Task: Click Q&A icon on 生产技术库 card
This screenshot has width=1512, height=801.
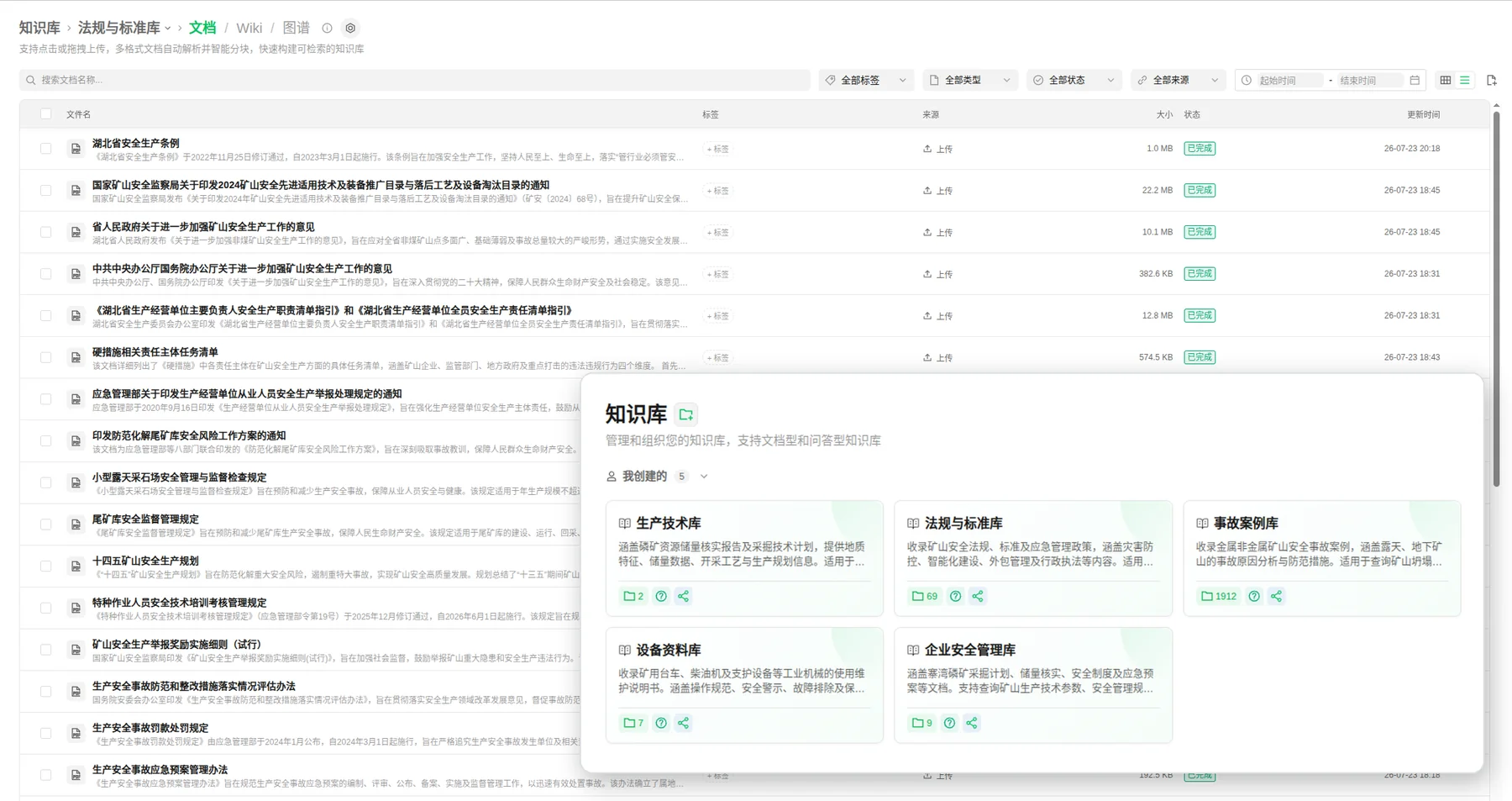Action: click(x=661, y=596)
